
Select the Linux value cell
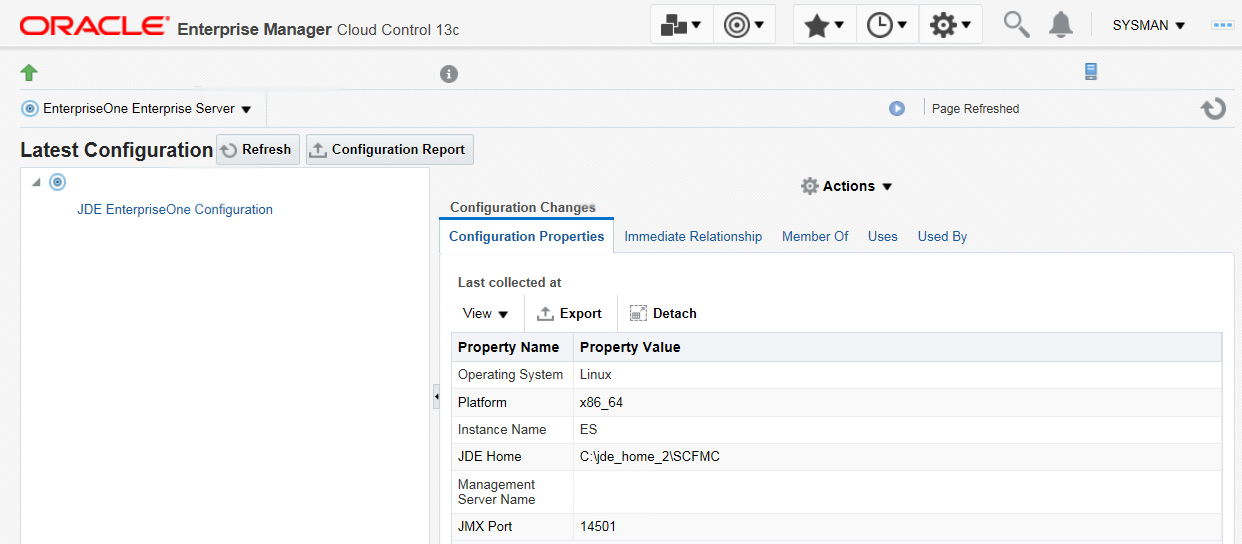[897, 375]
